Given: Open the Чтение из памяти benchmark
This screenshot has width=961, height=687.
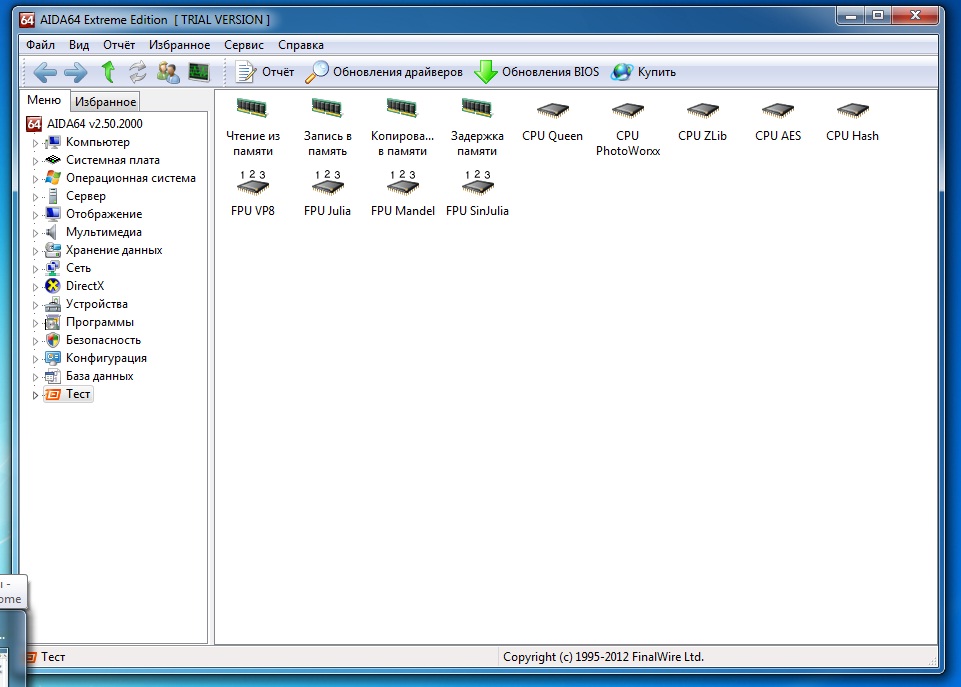Looking at the screenshot, I should (253, 127).
